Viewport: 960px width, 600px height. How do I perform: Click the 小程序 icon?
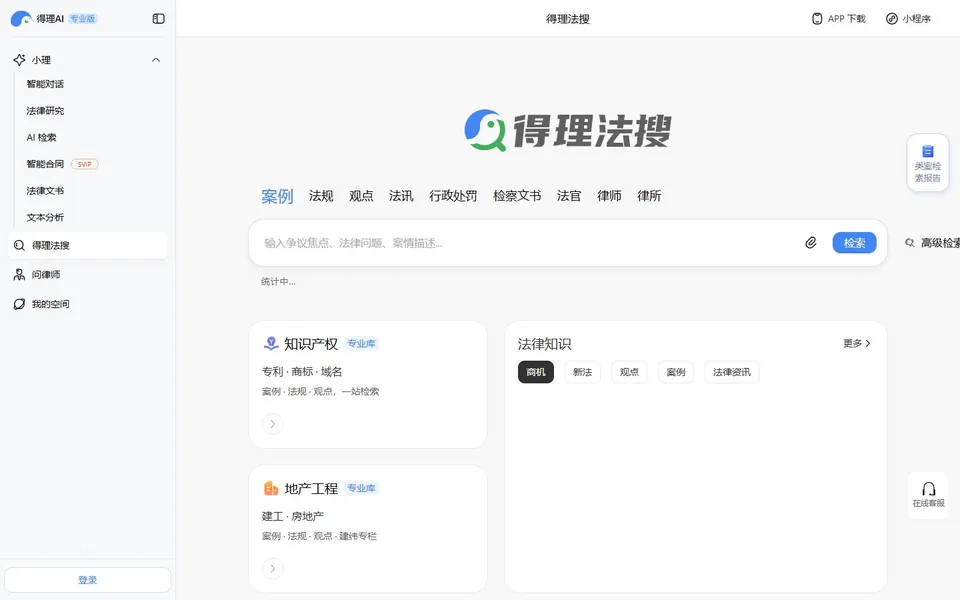click(892, 19)
